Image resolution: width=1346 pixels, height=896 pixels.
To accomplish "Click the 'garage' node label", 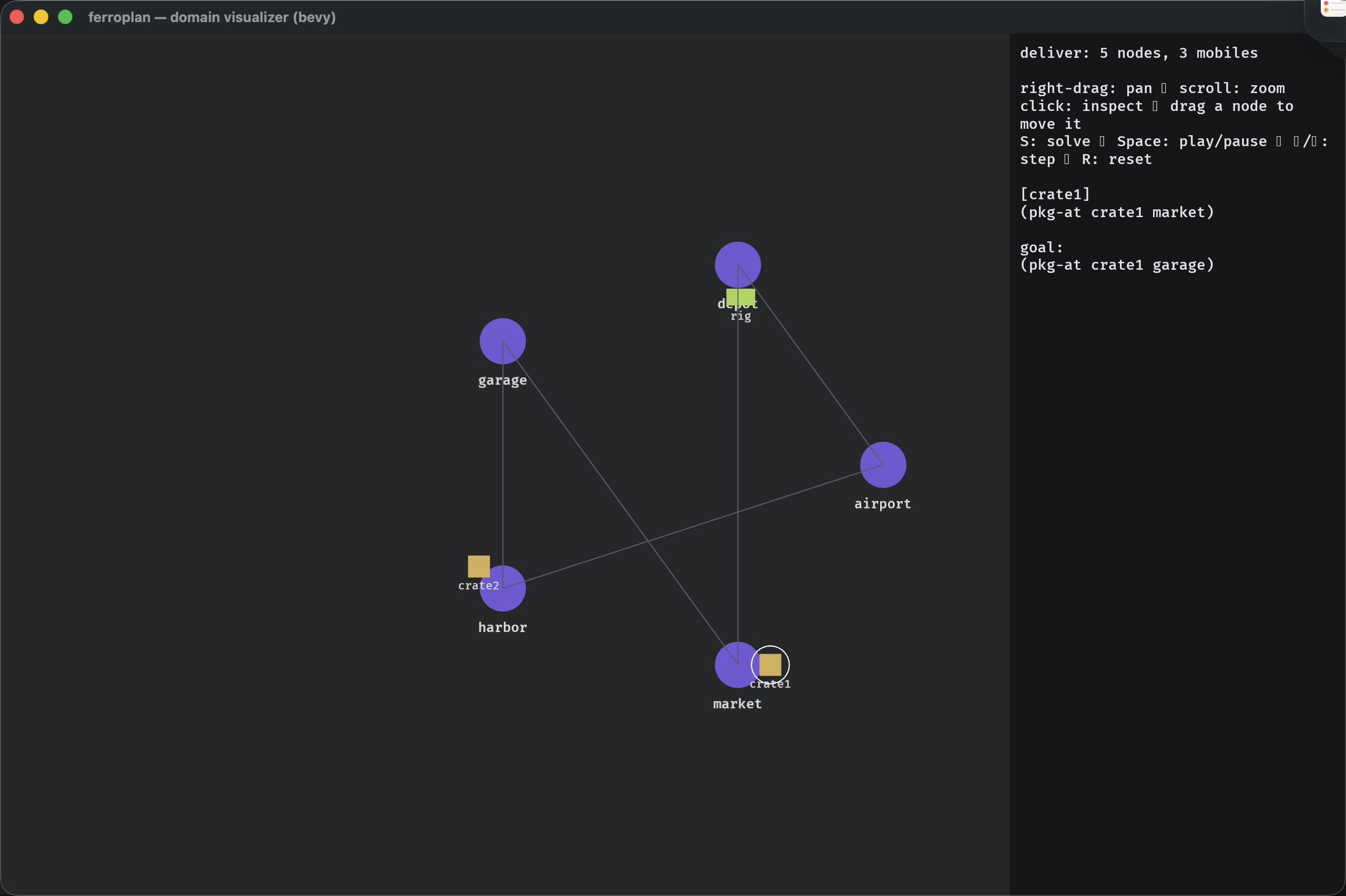I will 502,381.
